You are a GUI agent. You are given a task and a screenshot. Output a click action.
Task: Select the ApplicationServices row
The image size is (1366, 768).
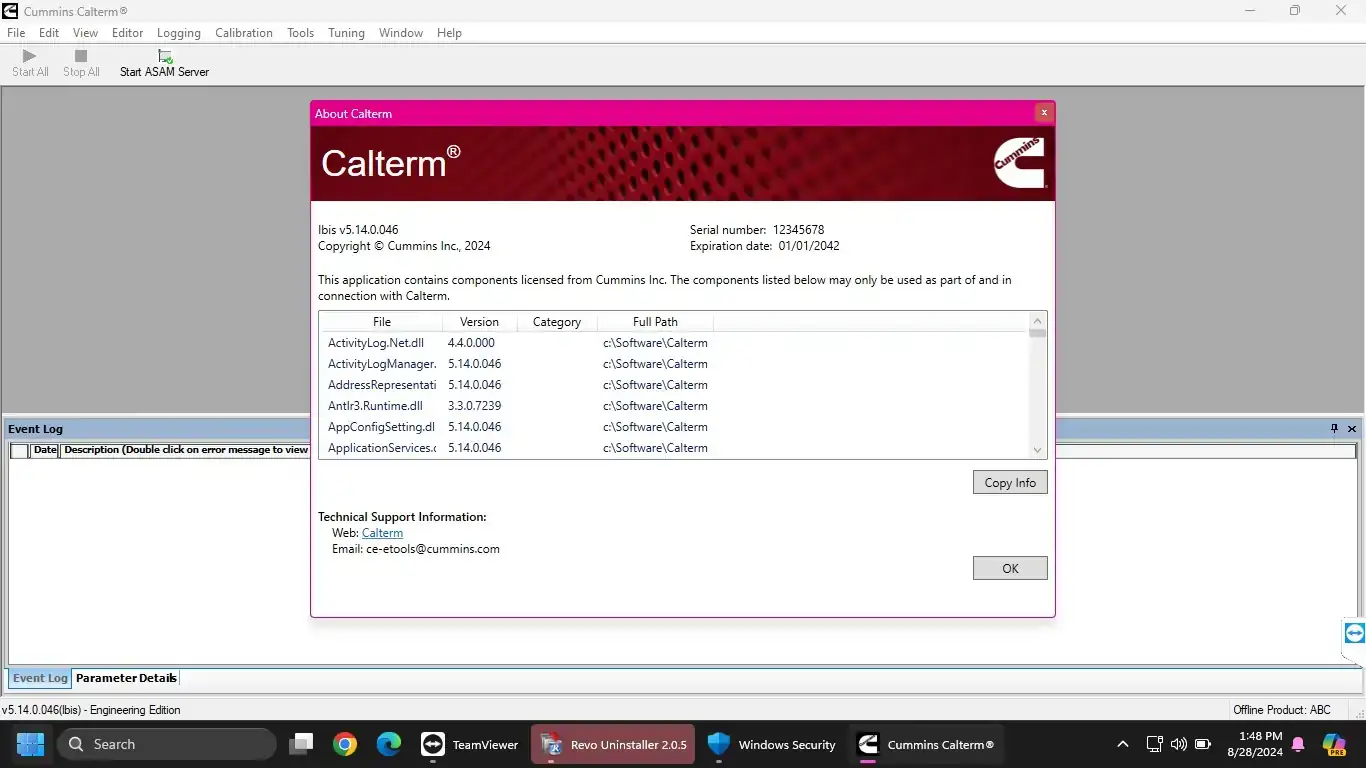pyautogui.click(x=674, y=448)
